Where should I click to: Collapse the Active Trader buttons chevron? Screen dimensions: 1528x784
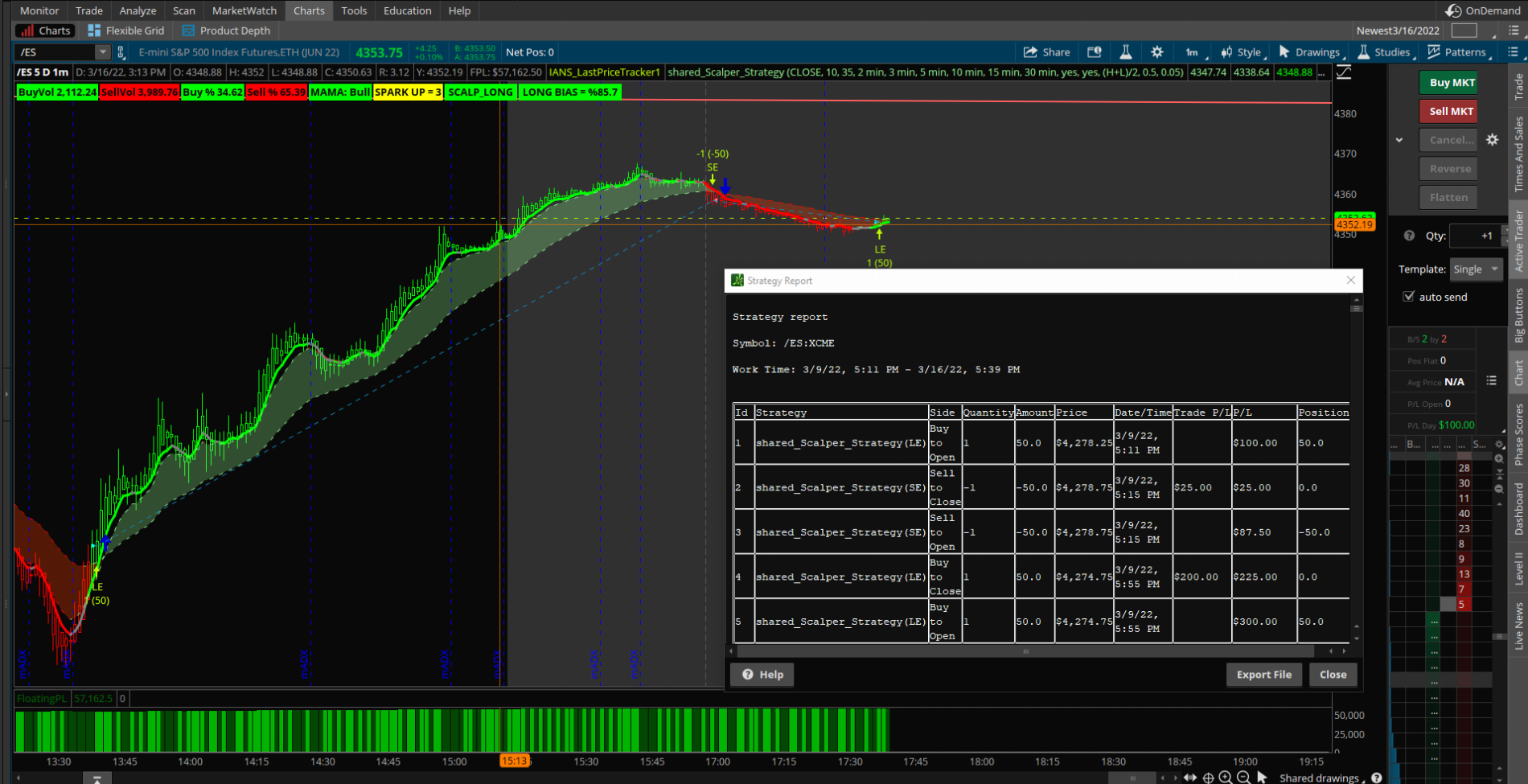click(x=1399, y=140)
